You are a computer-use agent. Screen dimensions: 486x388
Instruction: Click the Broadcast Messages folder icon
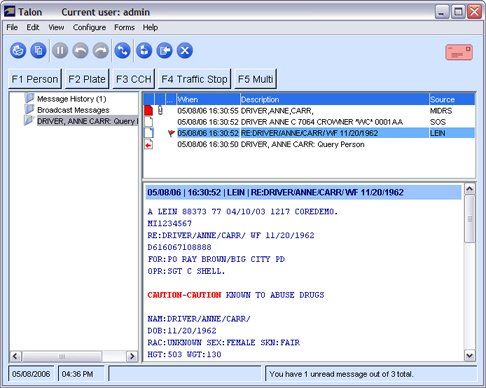[x=29, y=109]
